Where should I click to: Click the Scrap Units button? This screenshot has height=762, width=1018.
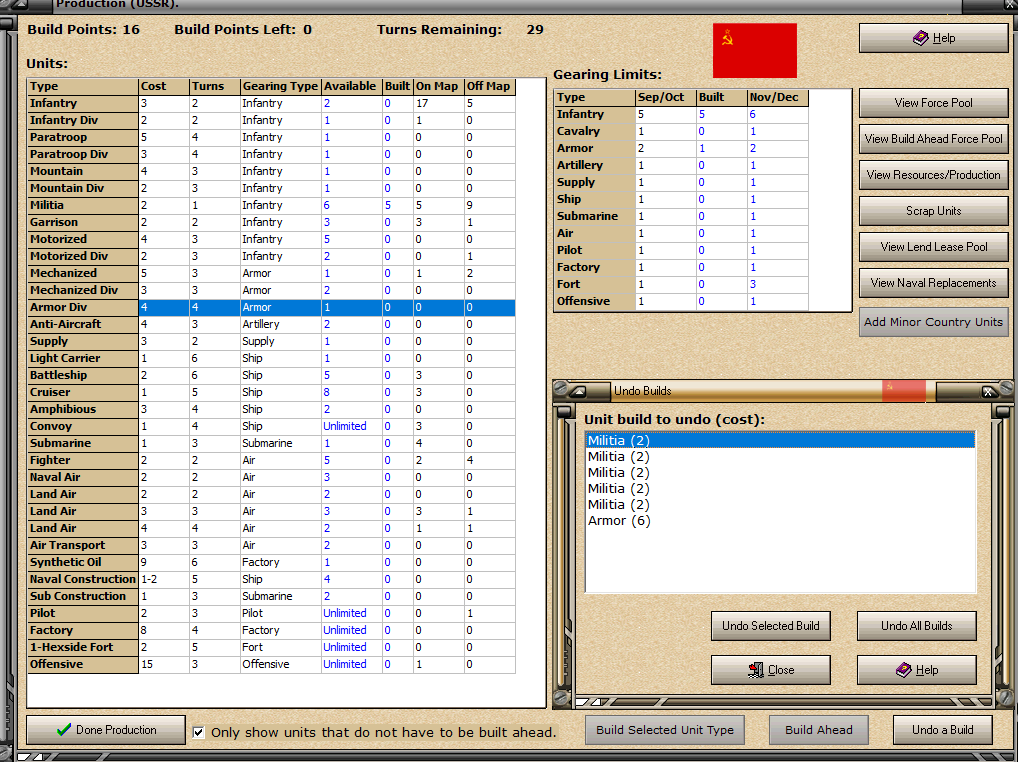[933, 211]
